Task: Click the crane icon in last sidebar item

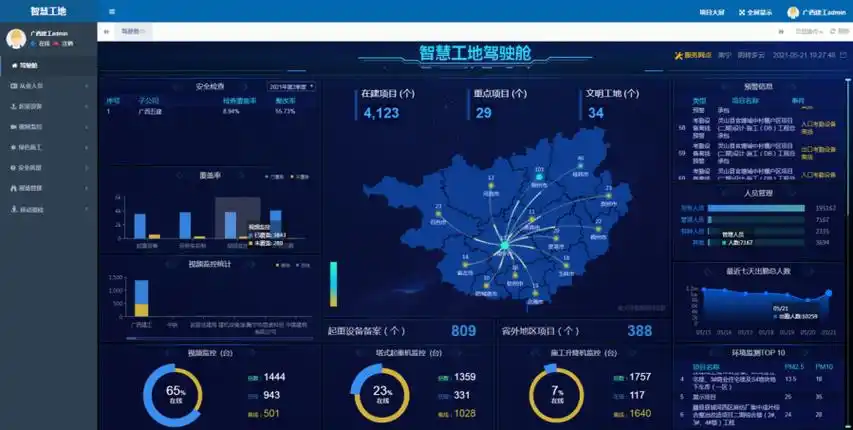Action: pos(14,210)
